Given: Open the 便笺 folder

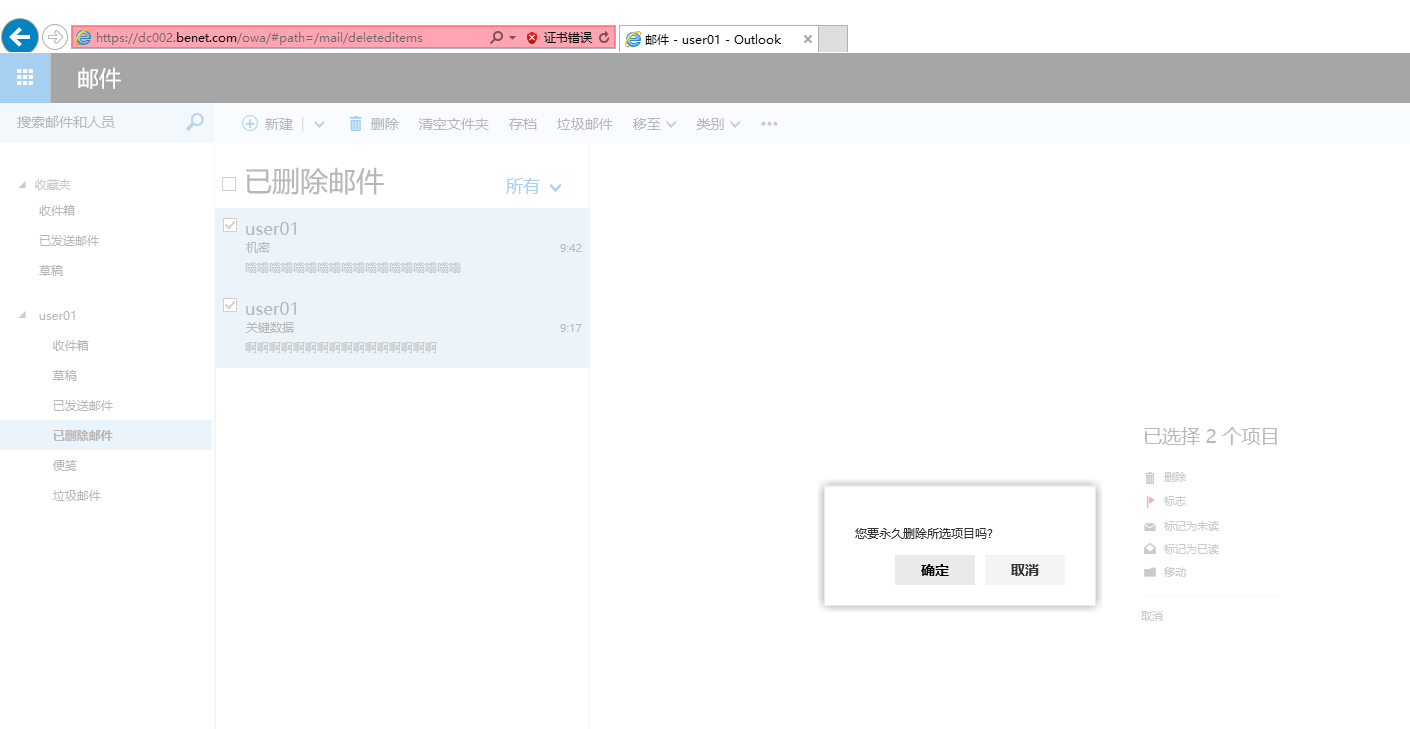Looking at the screenshot, I should pyautogui.click(x=65, y=466).
